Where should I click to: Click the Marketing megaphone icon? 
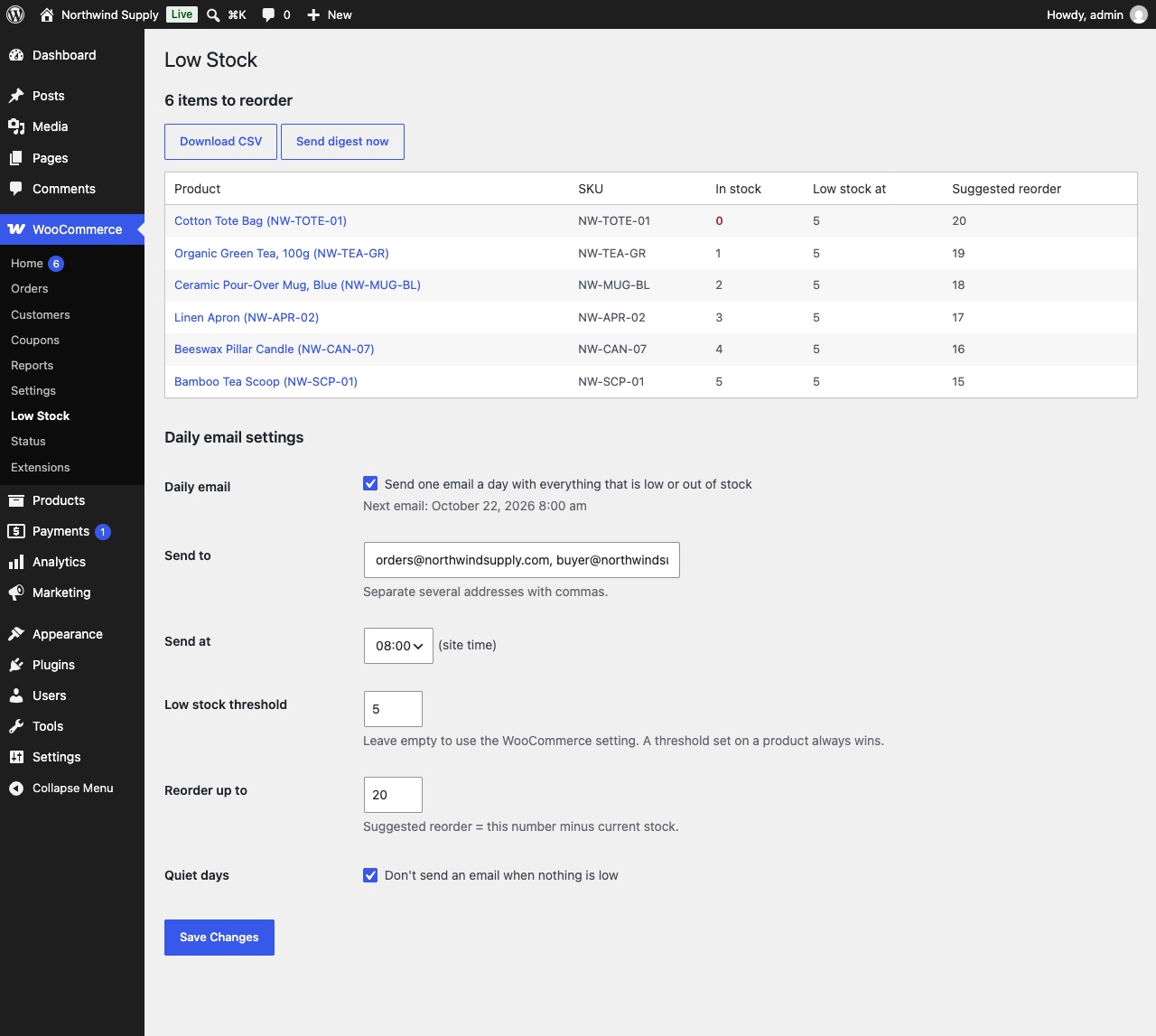click(x=16, y=593)
